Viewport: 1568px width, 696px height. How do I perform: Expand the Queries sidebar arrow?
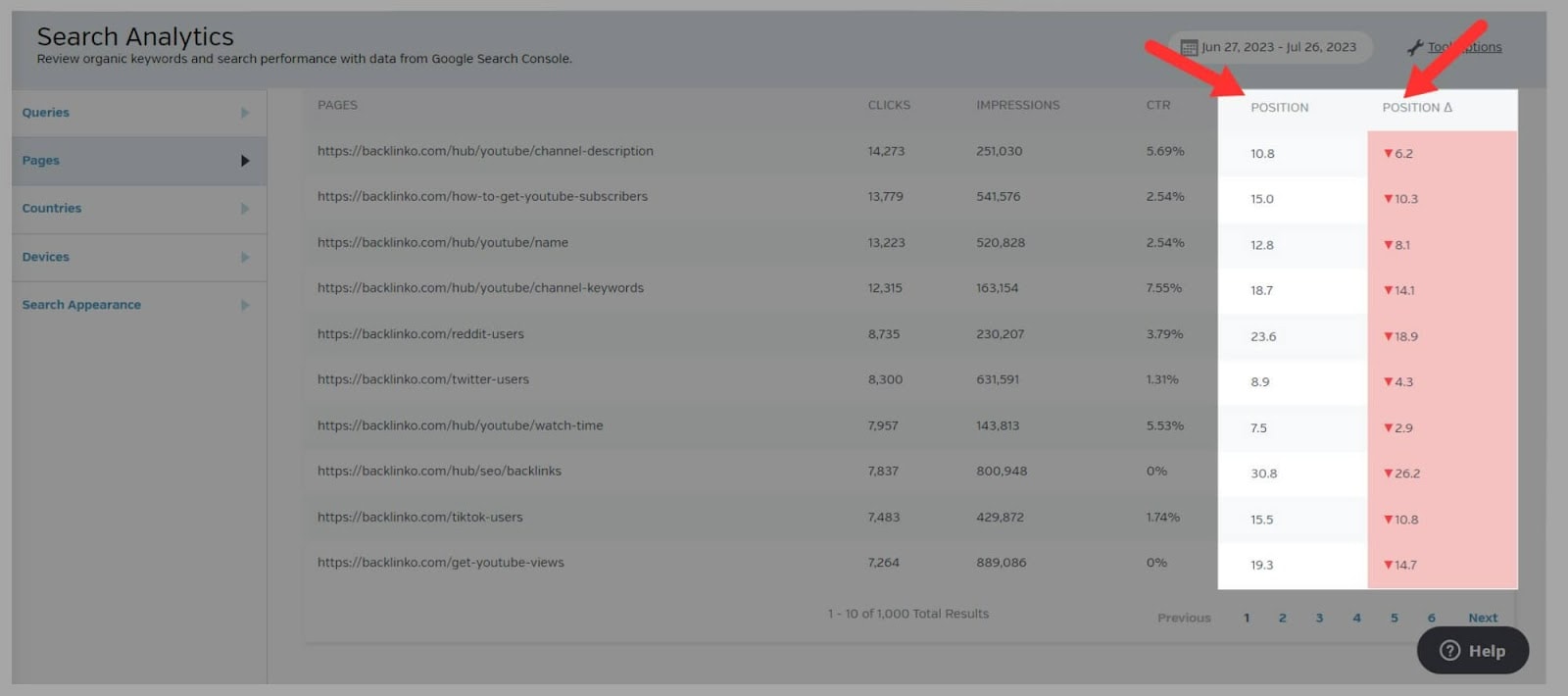pyautogui.click(x=245, y=113)
